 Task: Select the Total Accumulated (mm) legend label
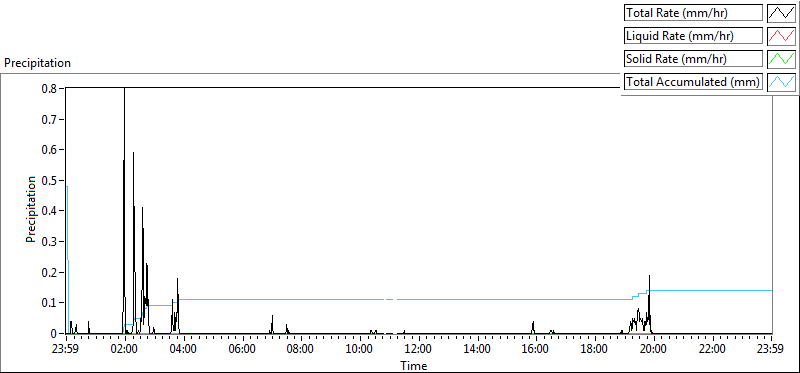pyautogui.click(x=693, y=82)
